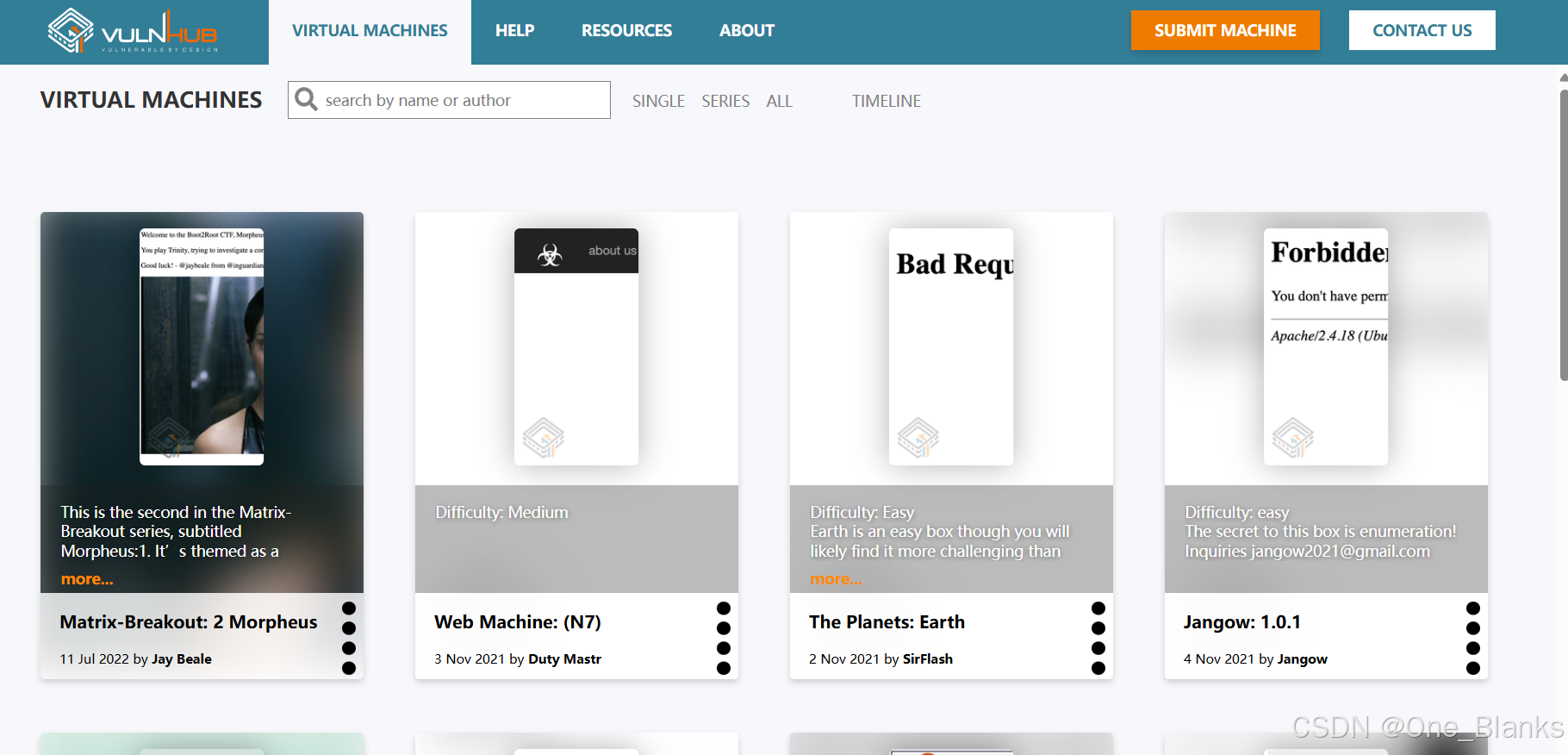
Task: Click 'Difficulty: Easy' text on Earth card
Action: (862, 513)
